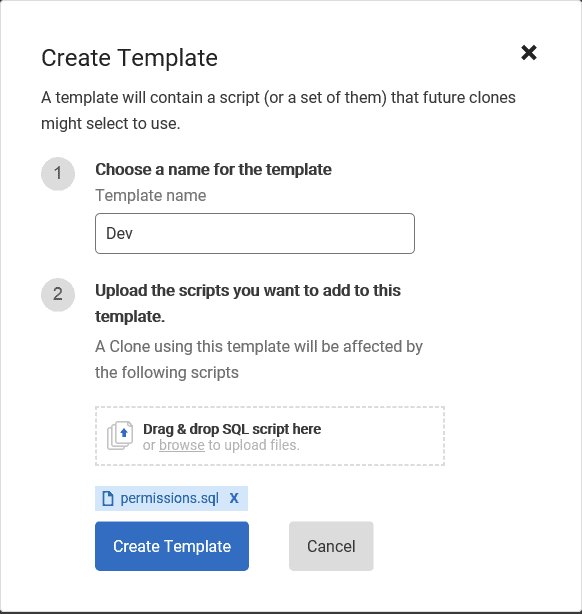Click the 'Upload the scripts' step heading
Screen dimensions: 582x614
[248, 303]
